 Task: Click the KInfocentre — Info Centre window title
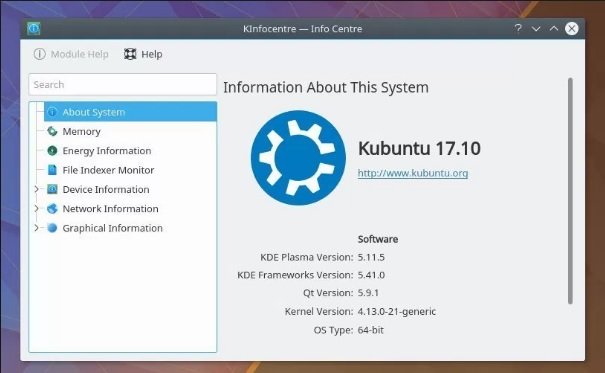click(x=302, y=29)
